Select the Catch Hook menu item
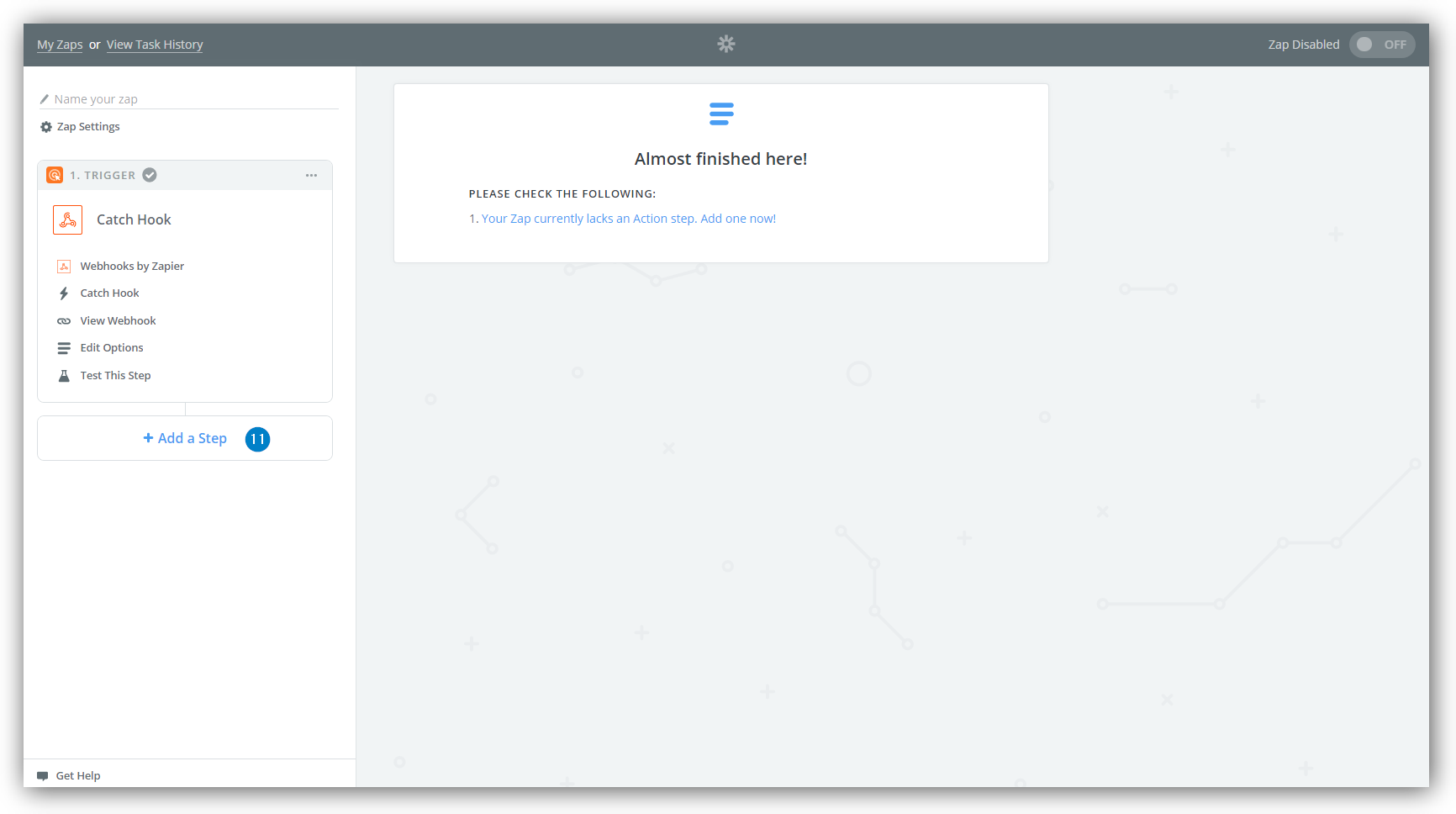1456x814 pixels. coord(110,293)
